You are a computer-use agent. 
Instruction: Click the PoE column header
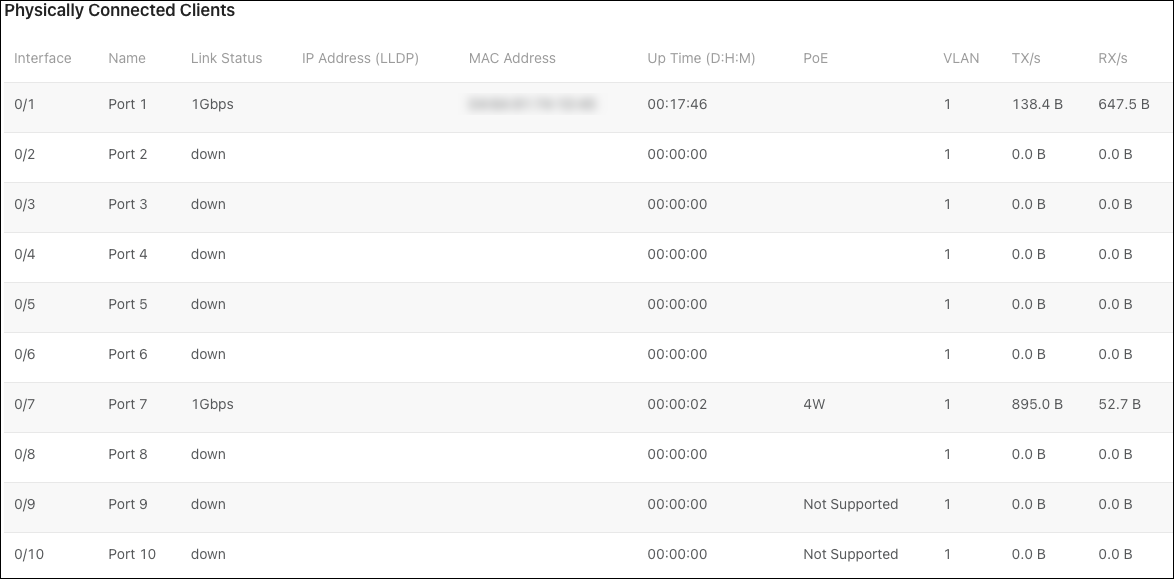pos(815,58)
